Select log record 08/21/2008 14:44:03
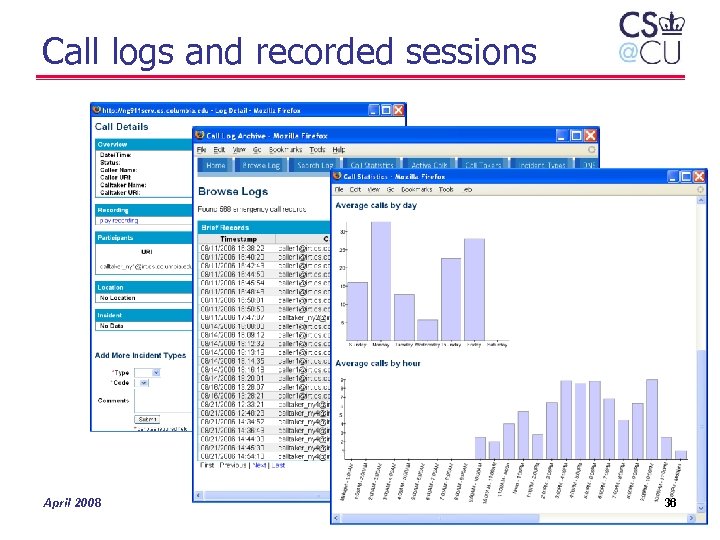This screenshot has height=540, width=720. coord(264,439)
